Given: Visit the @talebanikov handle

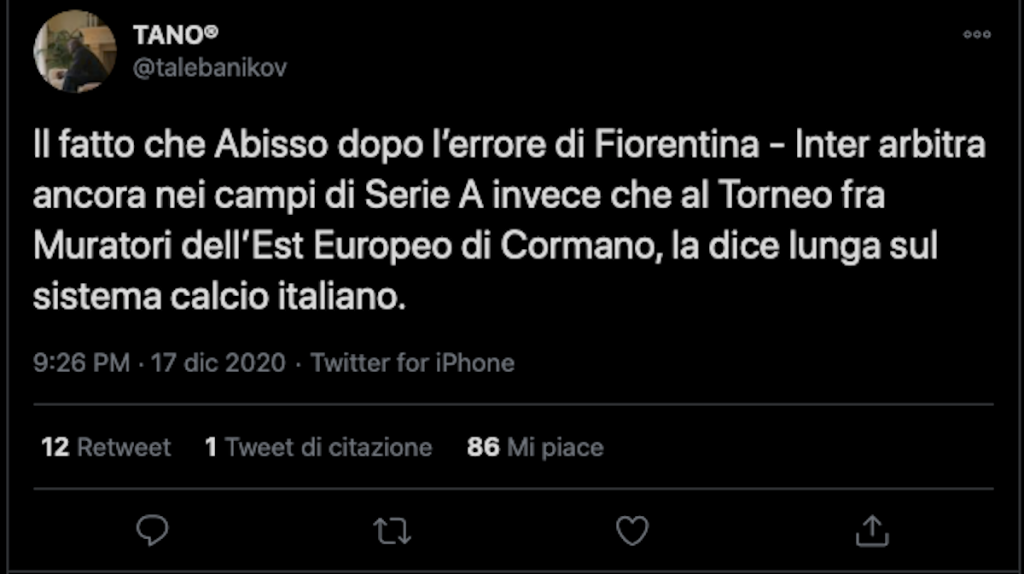Looking at the screenshot, I should tap(209, 68).
